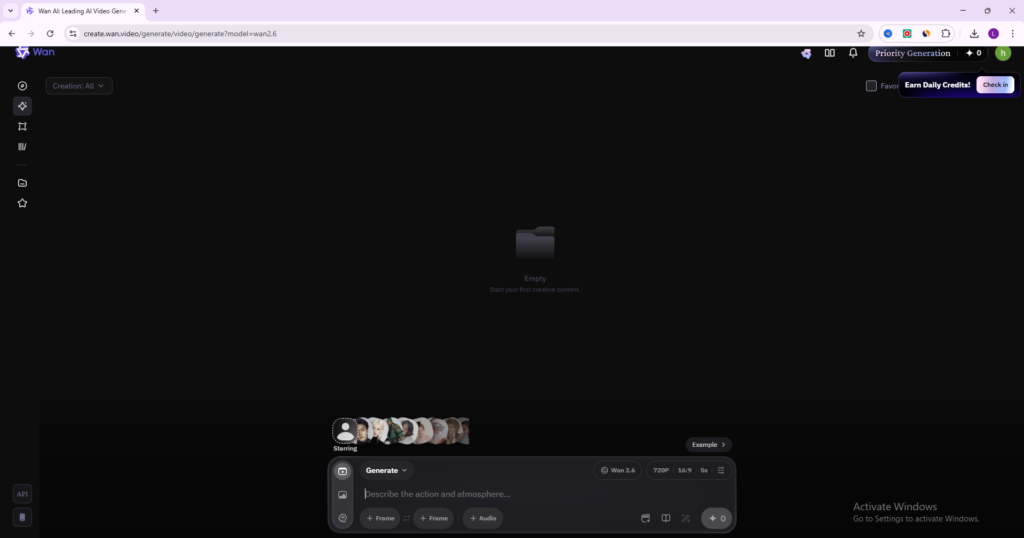Open the folder icon in left sidebar

22,183
